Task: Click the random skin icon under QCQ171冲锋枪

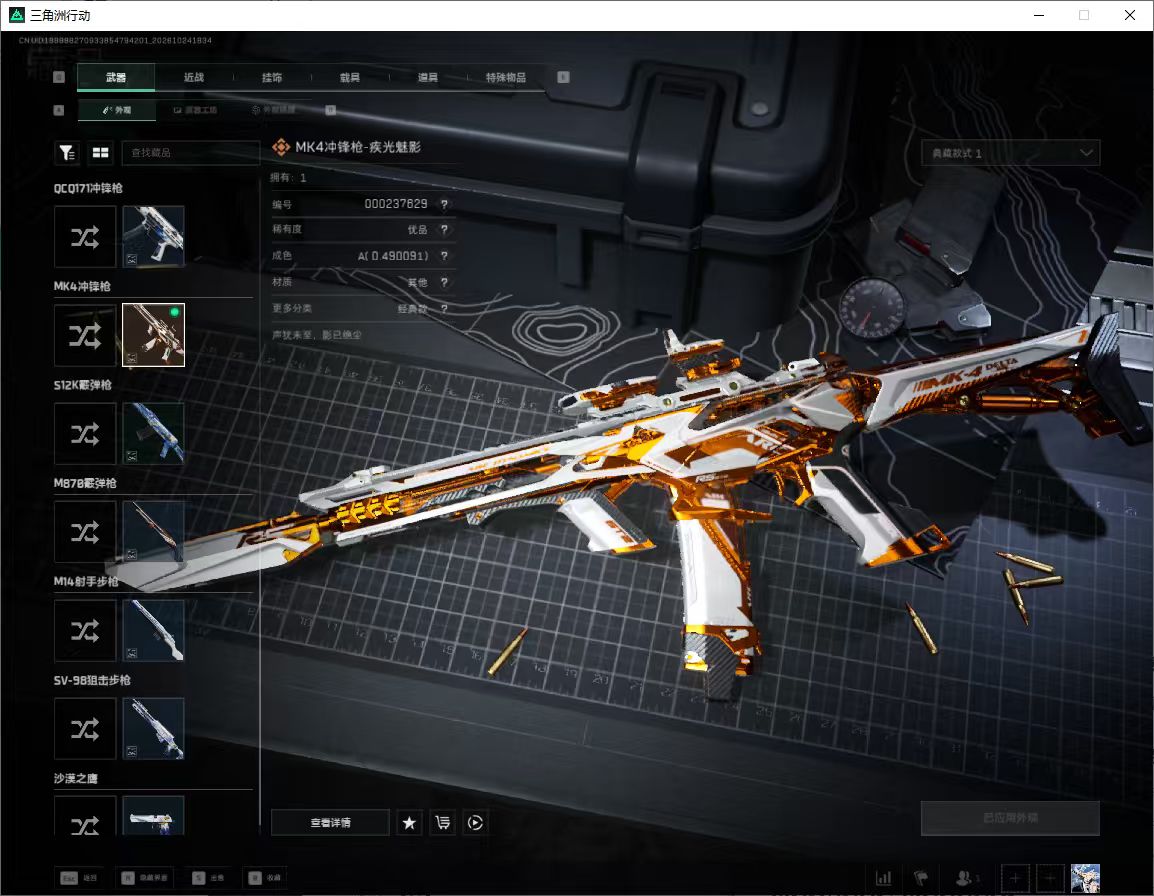Action: click(x=85, y=236)
